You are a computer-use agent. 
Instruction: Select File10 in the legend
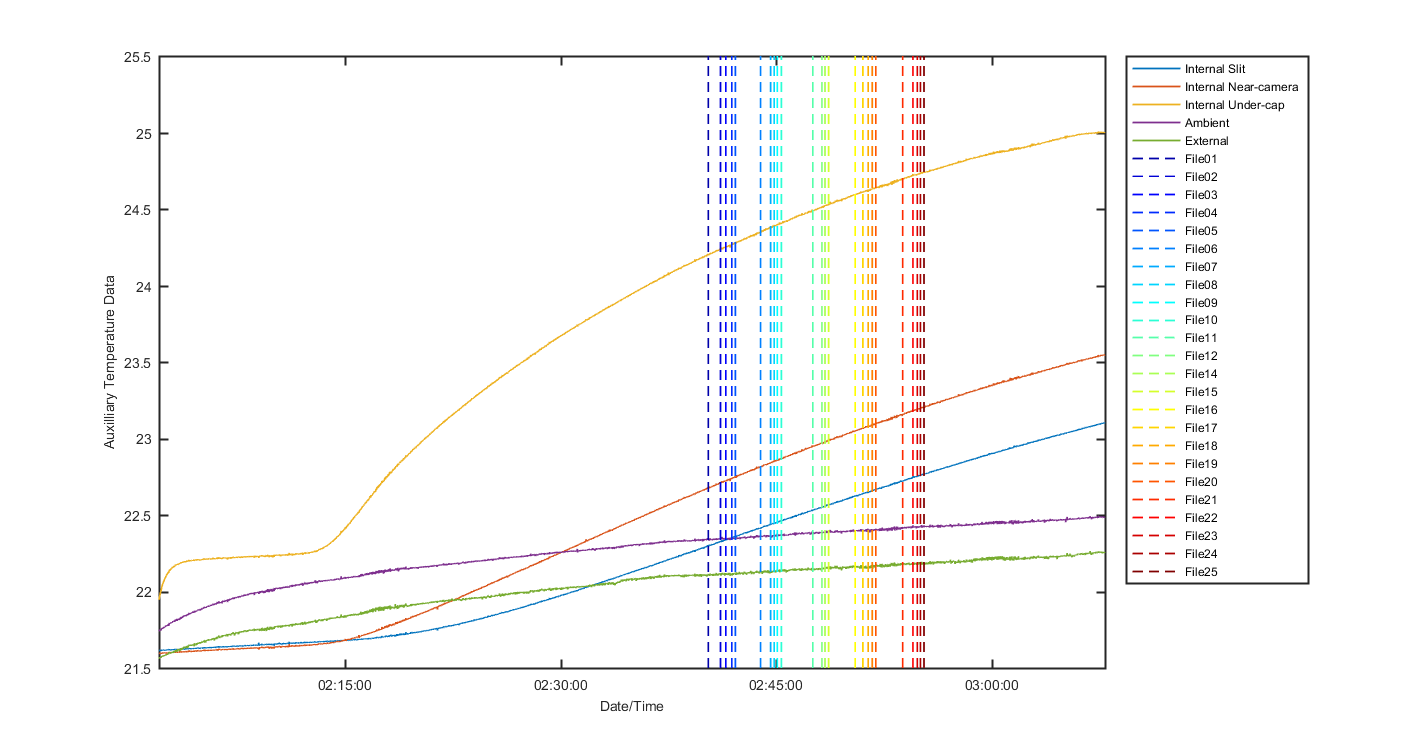1201,320
